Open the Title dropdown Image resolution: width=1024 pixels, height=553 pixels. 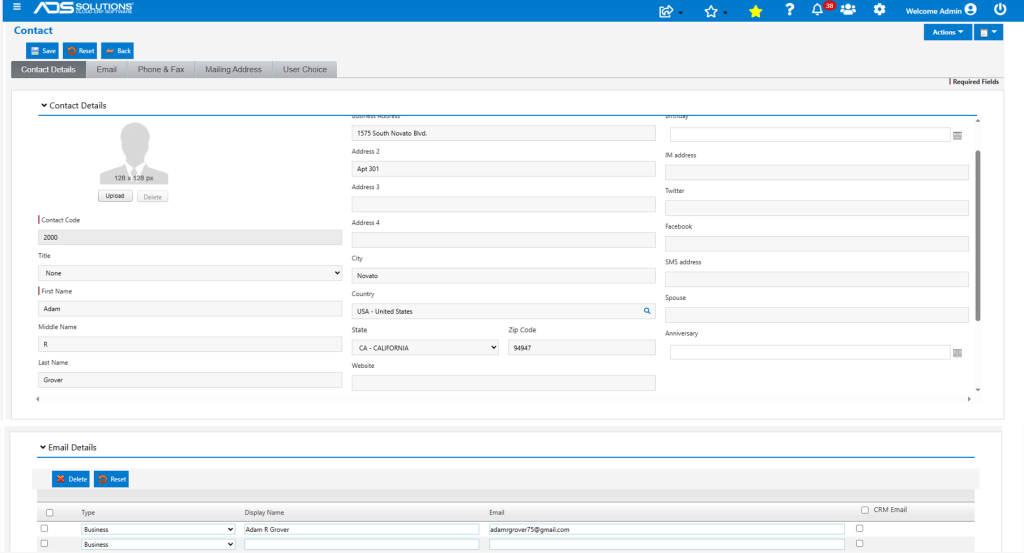(x=189, y=273)
